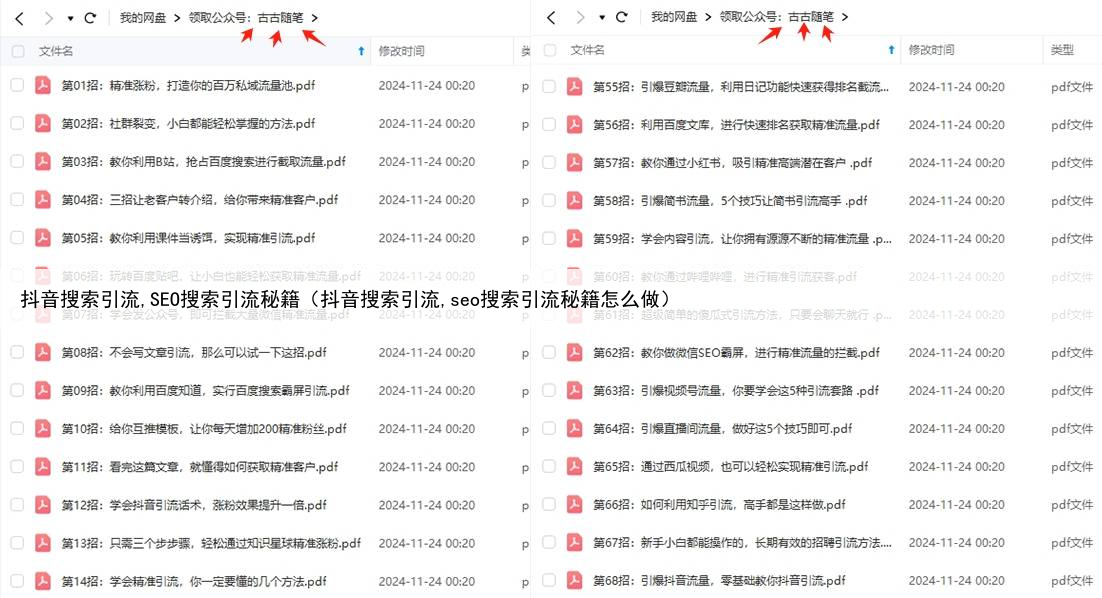Viewport: 1102px width, 598px height.
Task: Click the PDF icon beside 第55招
Action: click(573, 86)
